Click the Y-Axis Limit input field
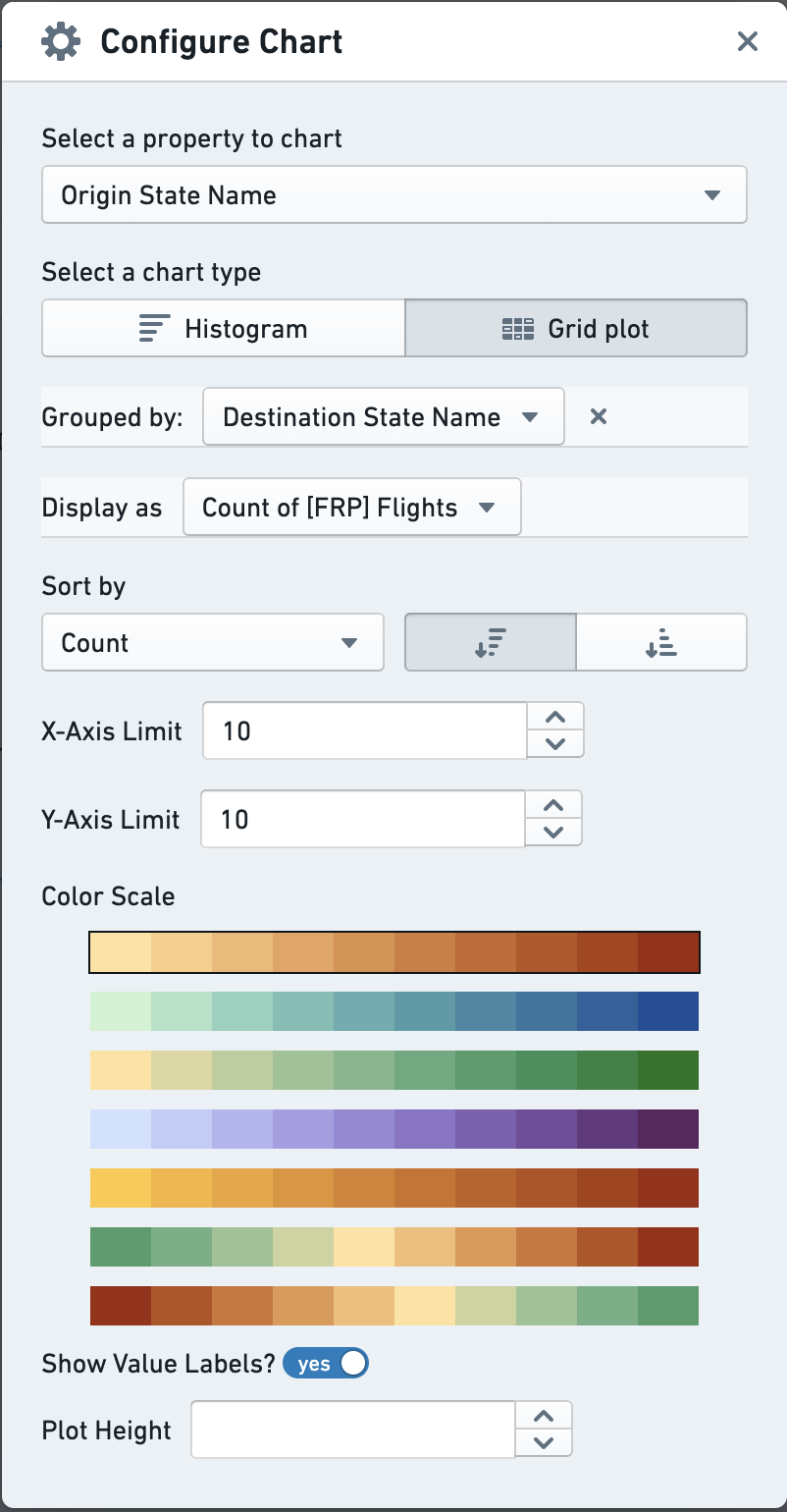The width and height of the screenshot is (787, 1512). 363,819
